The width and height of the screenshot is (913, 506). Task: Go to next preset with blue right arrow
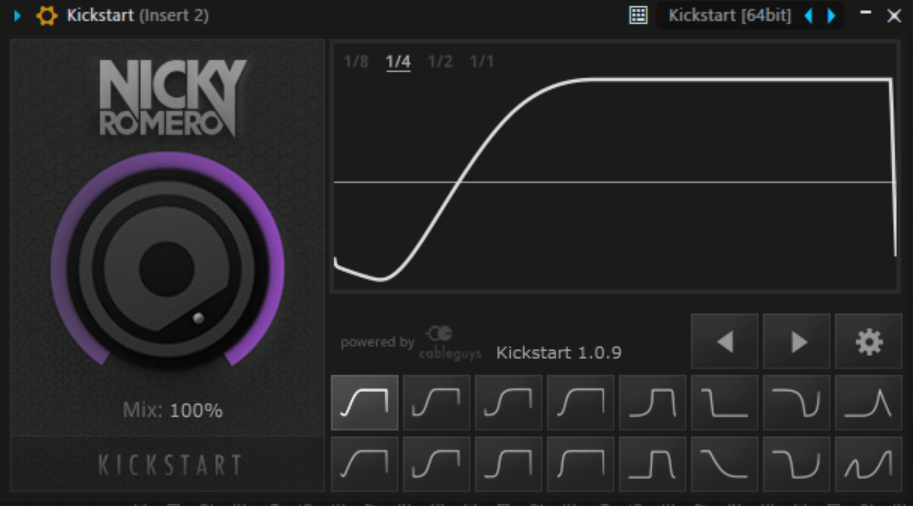coord(831,16)
